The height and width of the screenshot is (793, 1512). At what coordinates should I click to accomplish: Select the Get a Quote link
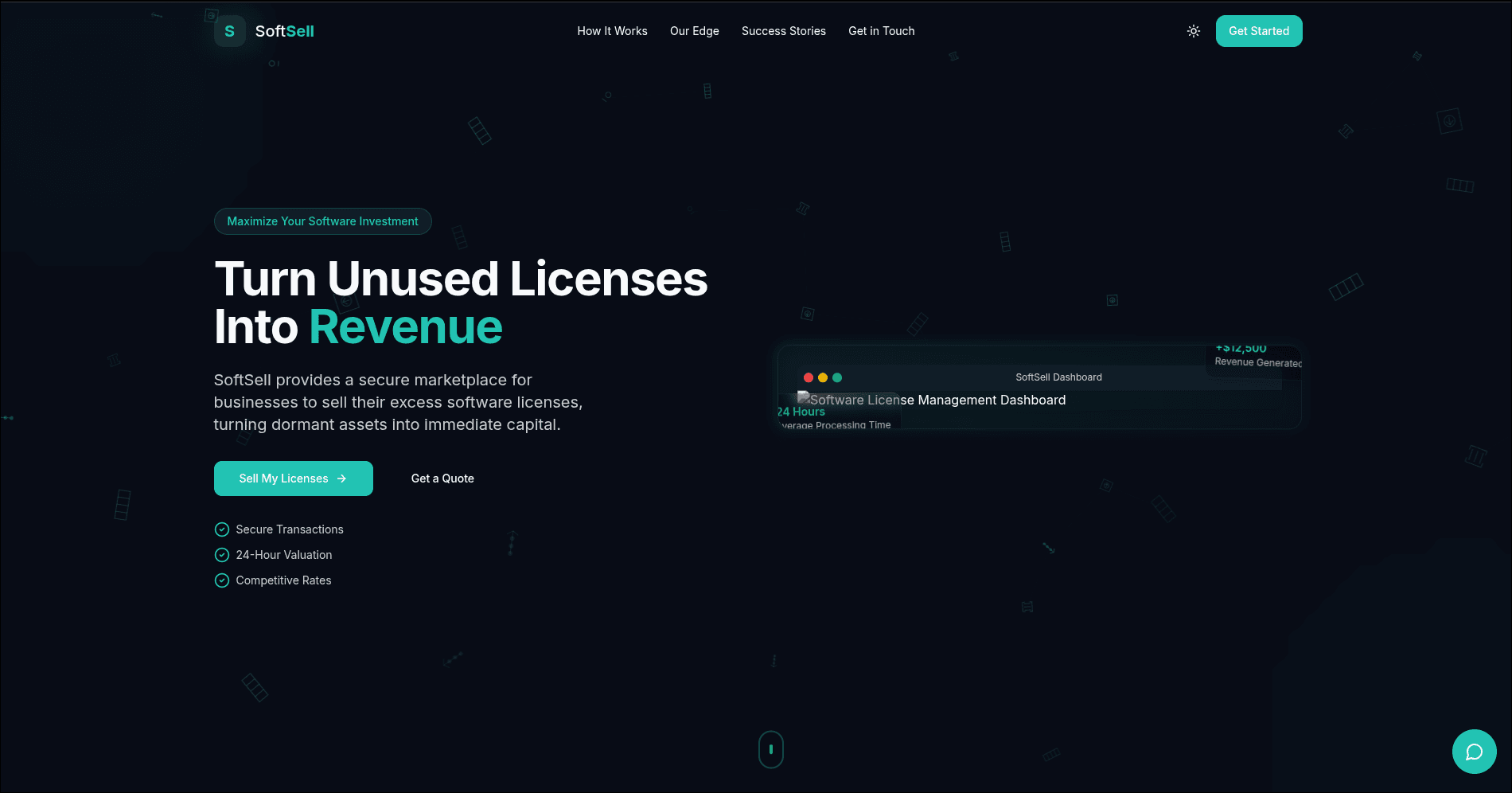click(x=442, y=479)
